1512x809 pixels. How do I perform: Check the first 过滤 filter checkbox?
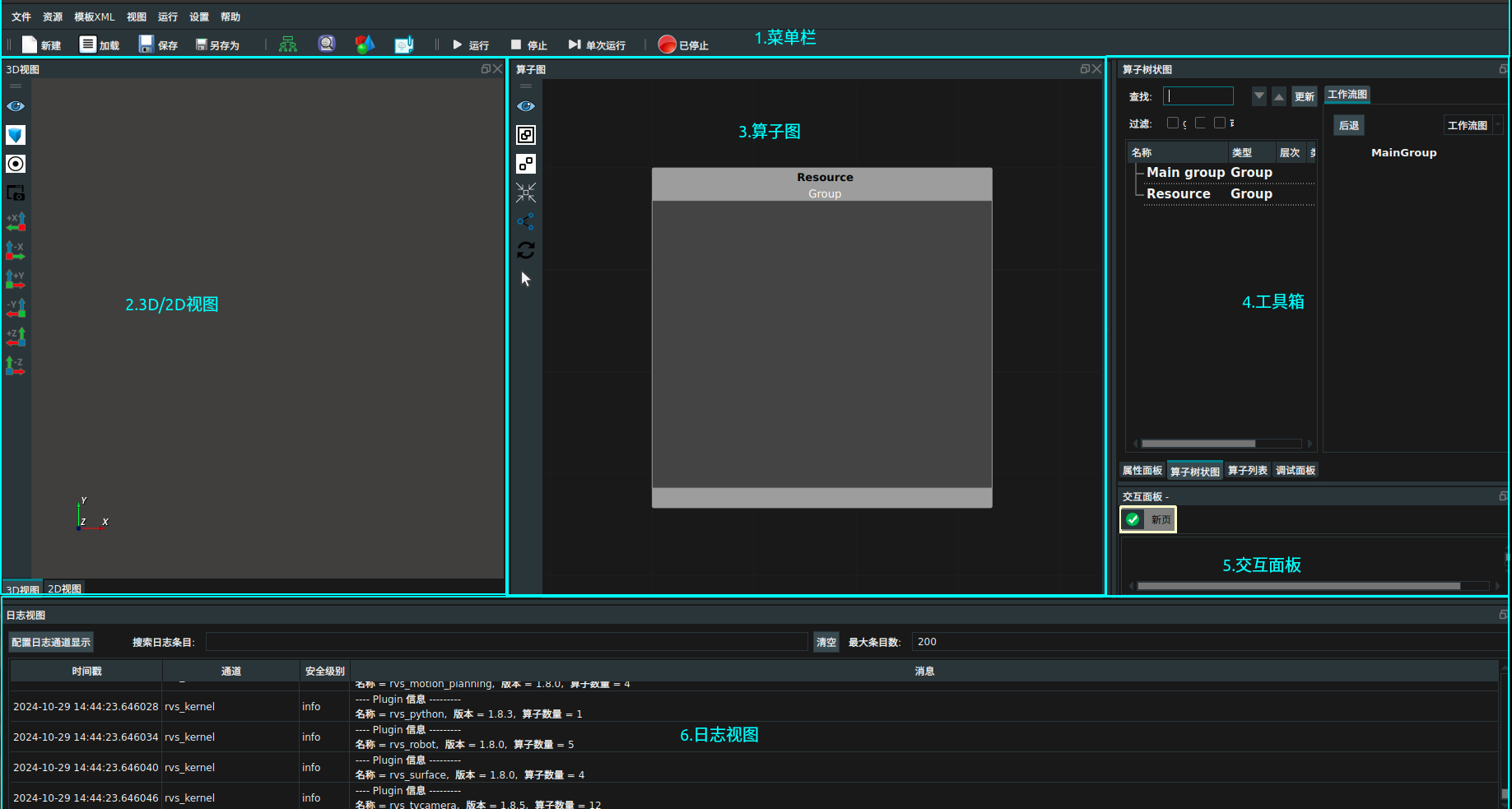click(x=1173, y=123)
